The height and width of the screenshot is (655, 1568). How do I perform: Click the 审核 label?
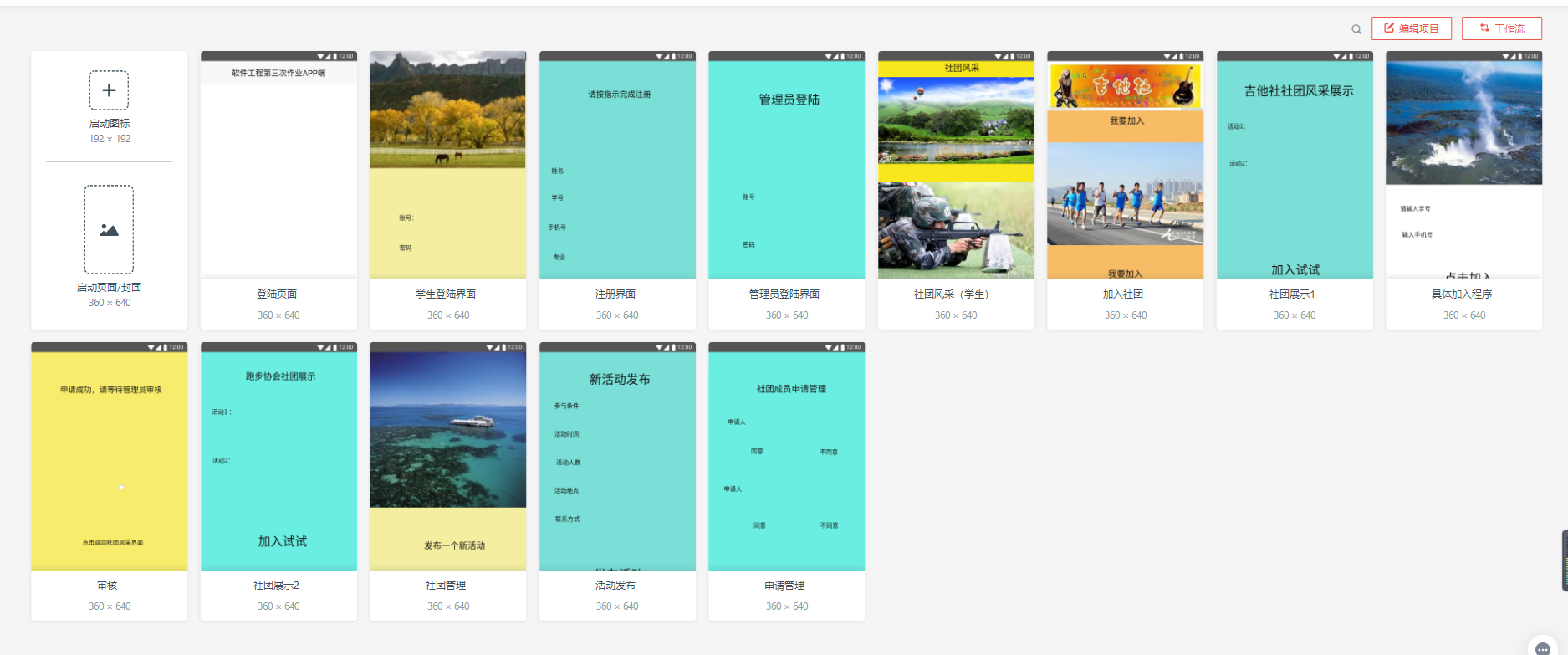tap(107, 586)
